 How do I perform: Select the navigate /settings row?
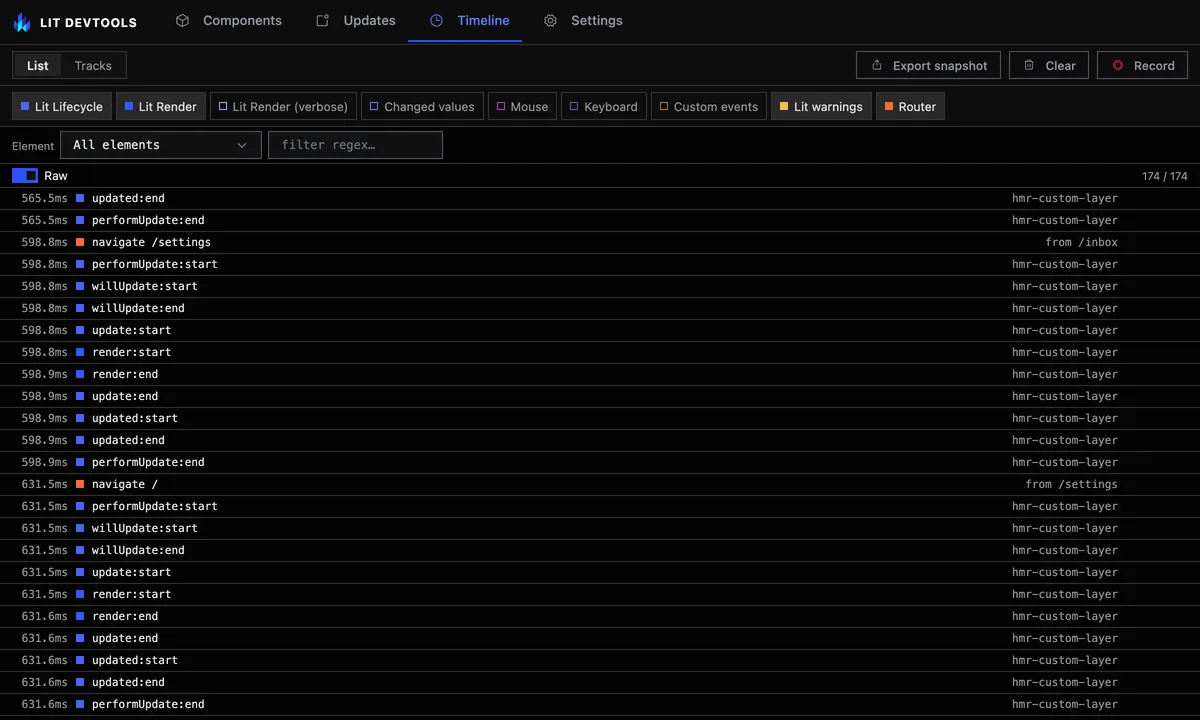tap(600, 242)
